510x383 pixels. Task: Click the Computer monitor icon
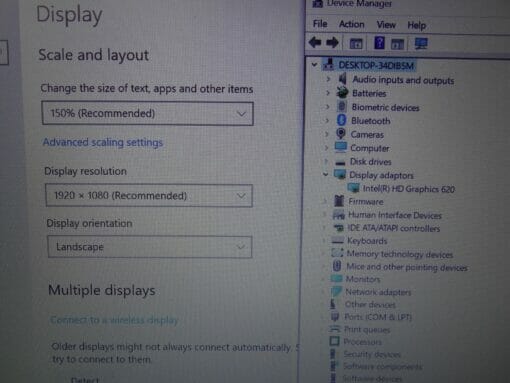[341, 147]
